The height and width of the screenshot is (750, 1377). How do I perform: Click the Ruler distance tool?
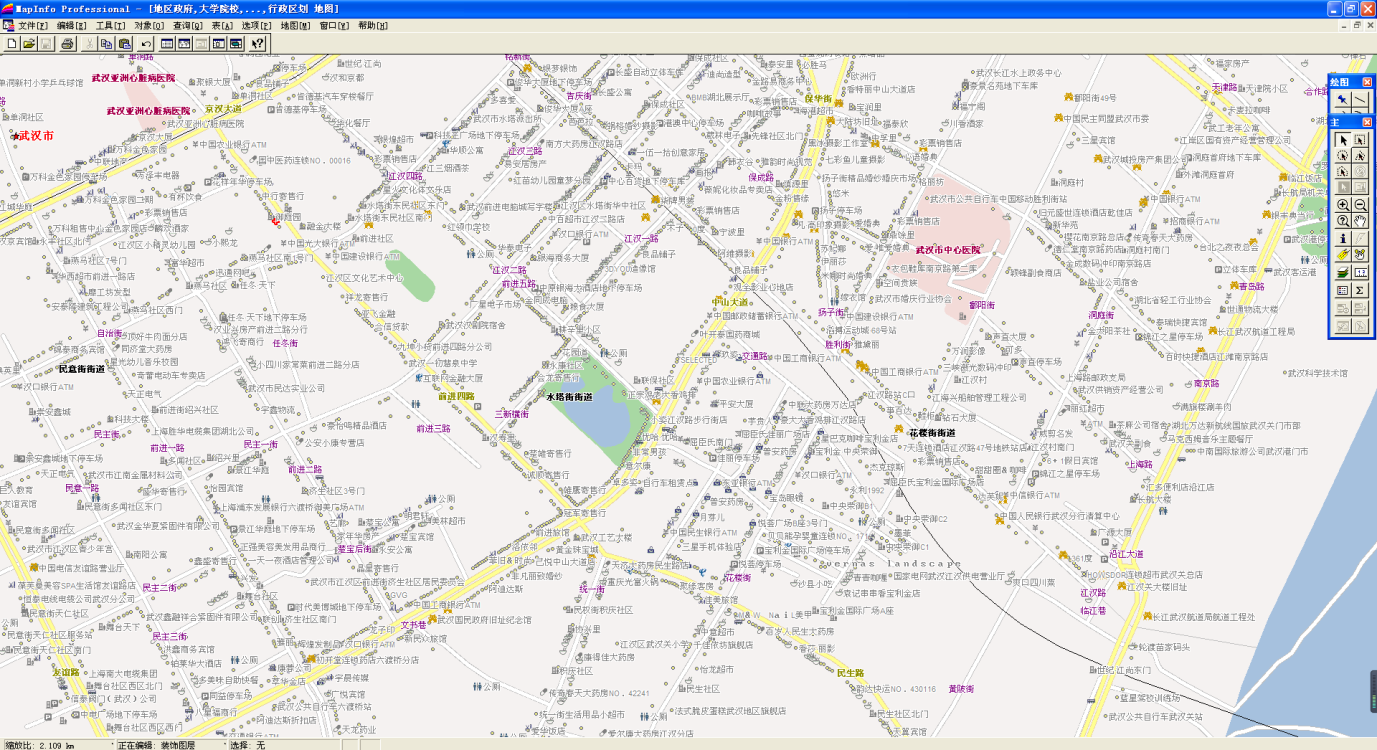pyautogui.click(x=1360, y=272)
